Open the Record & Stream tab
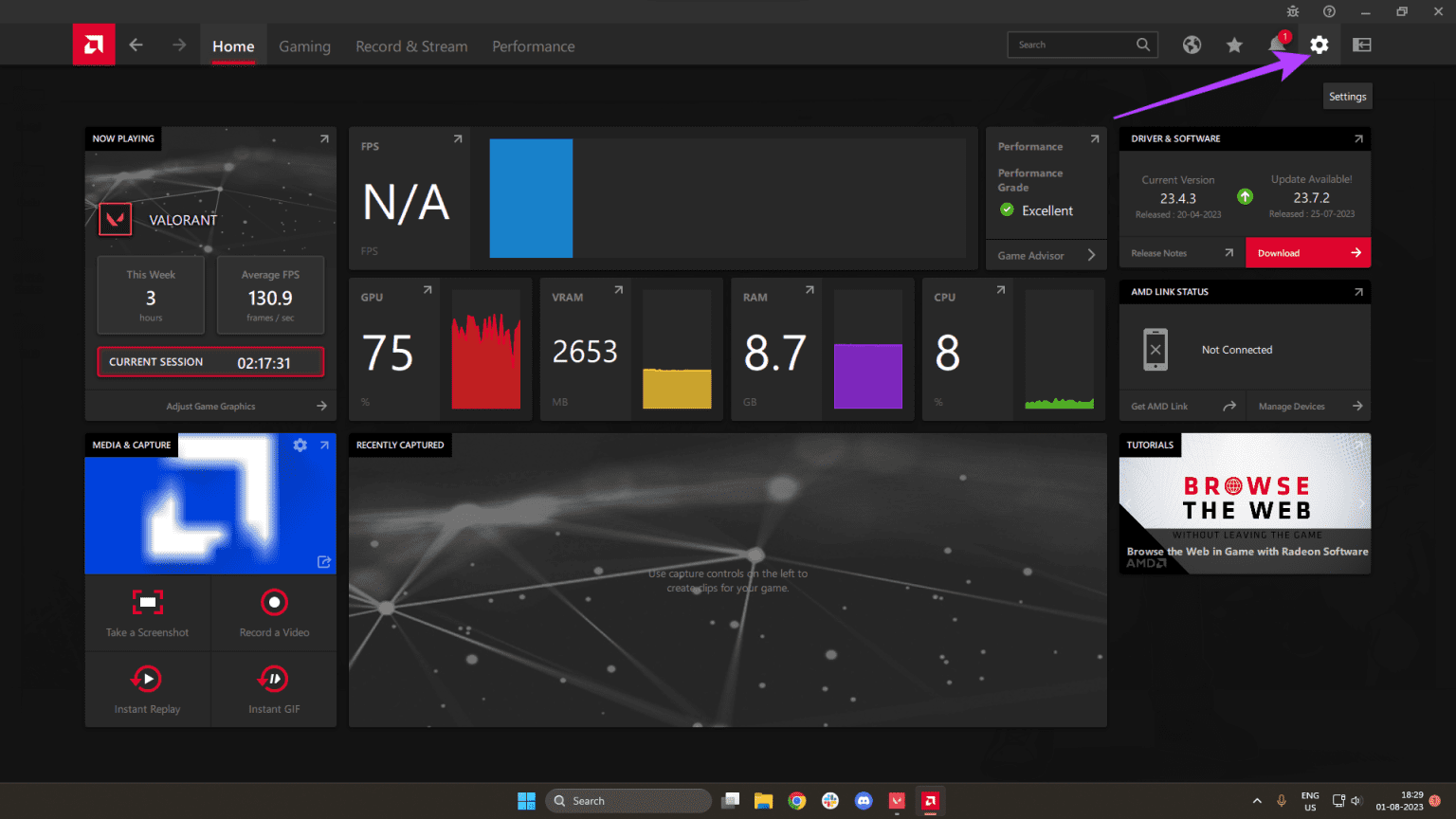 (x=411, y=45)
